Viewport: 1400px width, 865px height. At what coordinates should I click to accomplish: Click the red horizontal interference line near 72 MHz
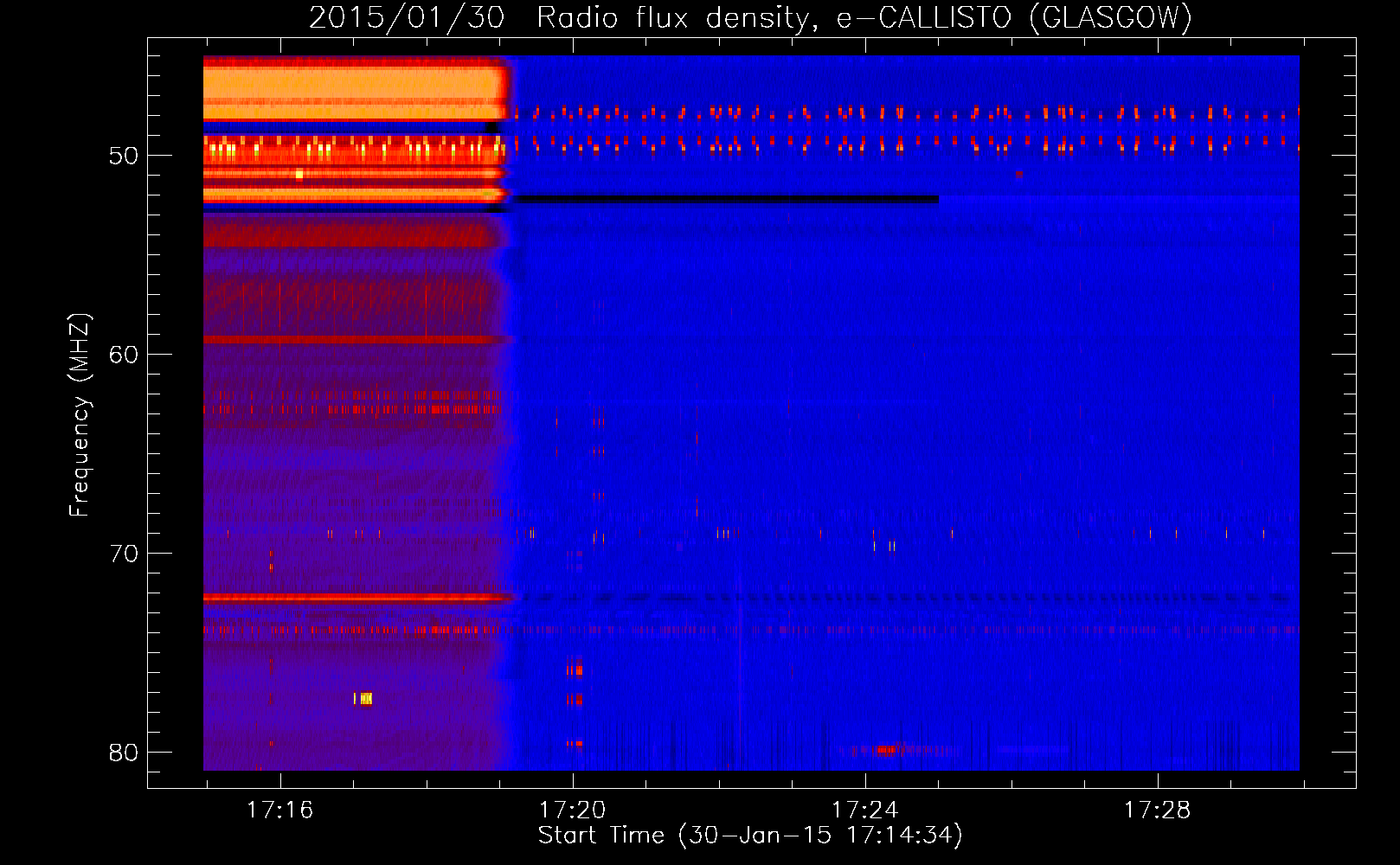tap(357, 597)
